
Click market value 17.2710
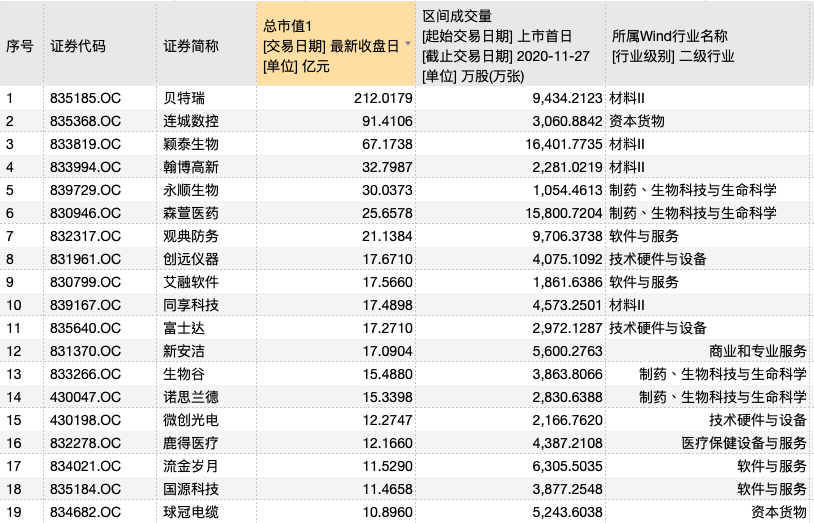[x=387, y=328]
